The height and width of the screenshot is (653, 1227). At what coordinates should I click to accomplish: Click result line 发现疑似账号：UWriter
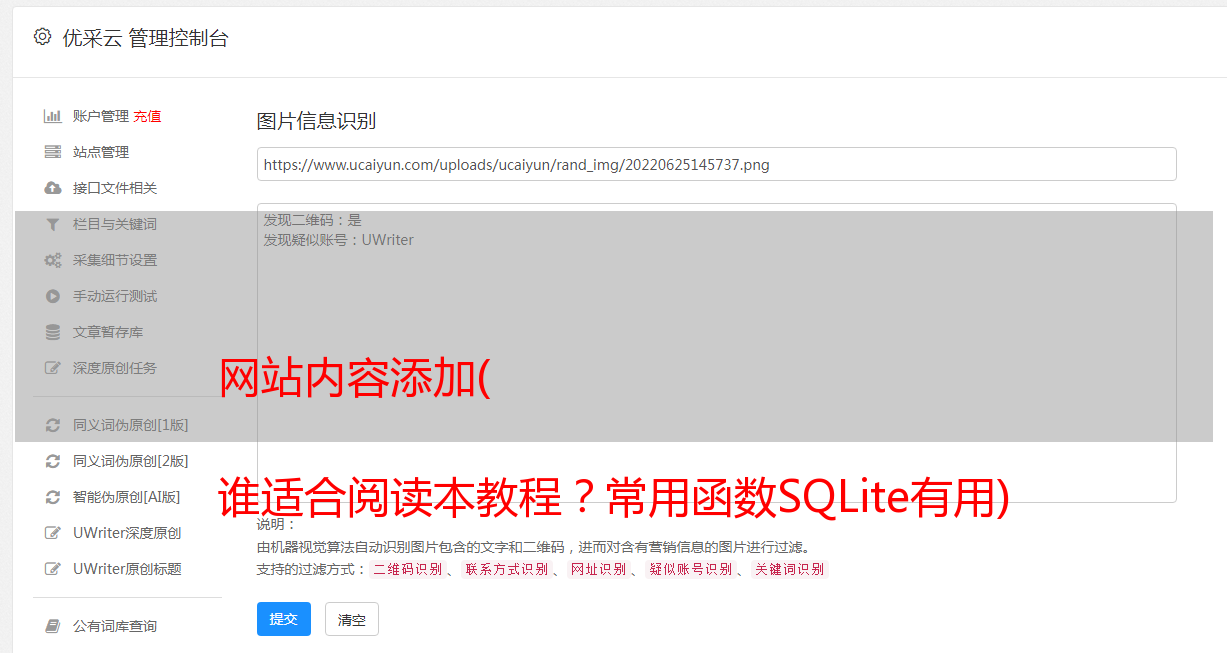[338, 240]
